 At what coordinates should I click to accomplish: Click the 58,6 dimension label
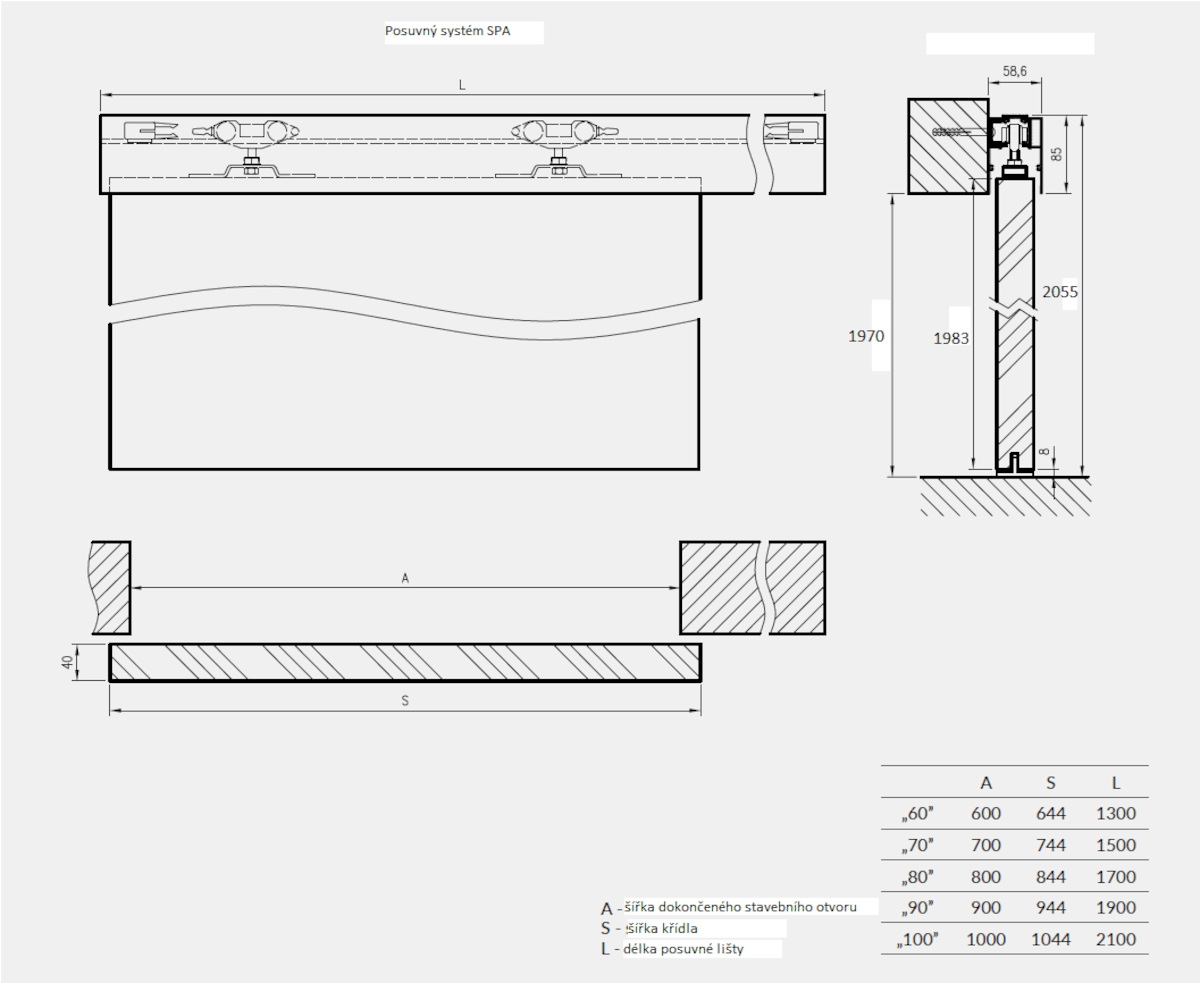coord(1016,73)
